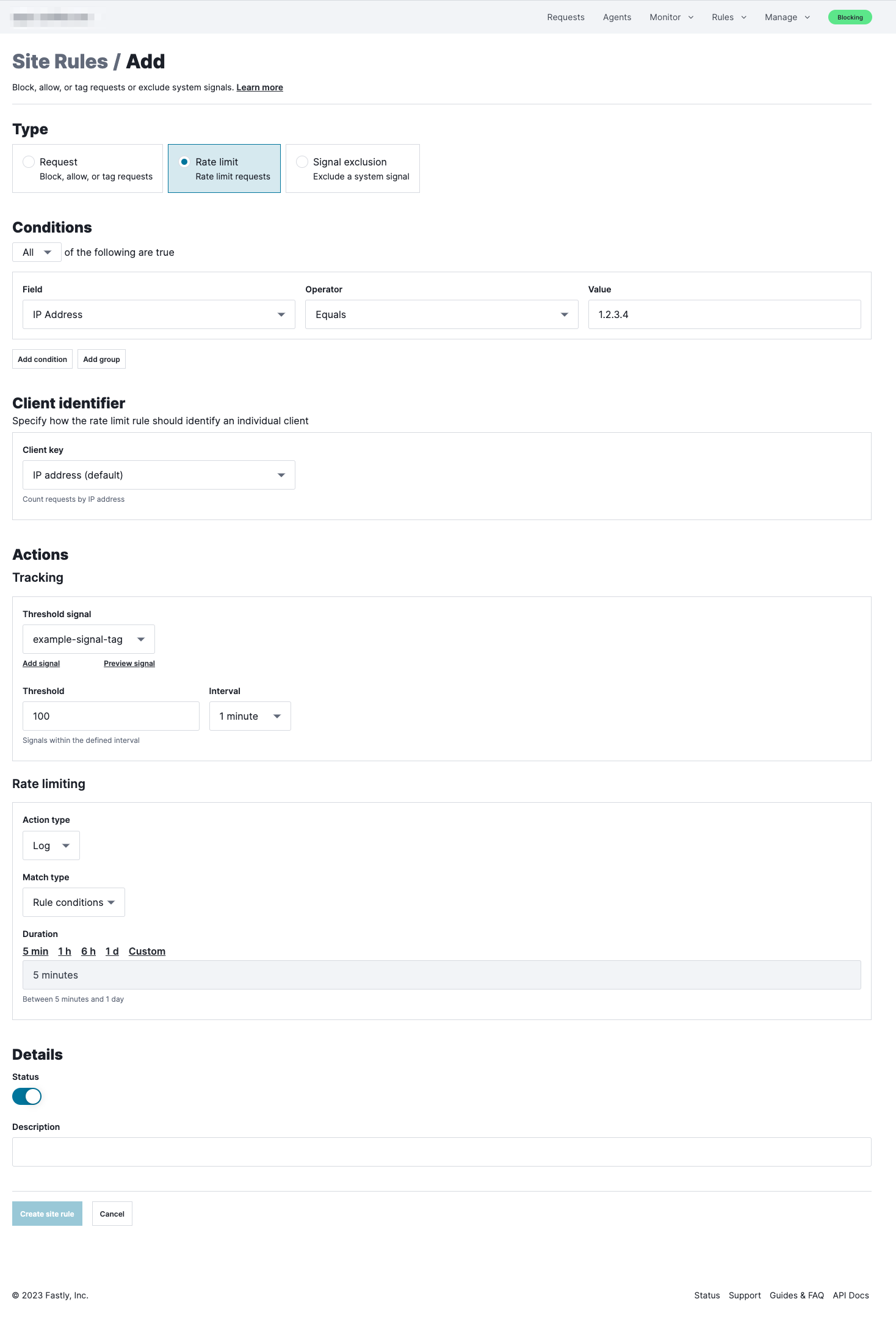
Task: Cancel adding the site rule
Action: tap(112, 1214)
